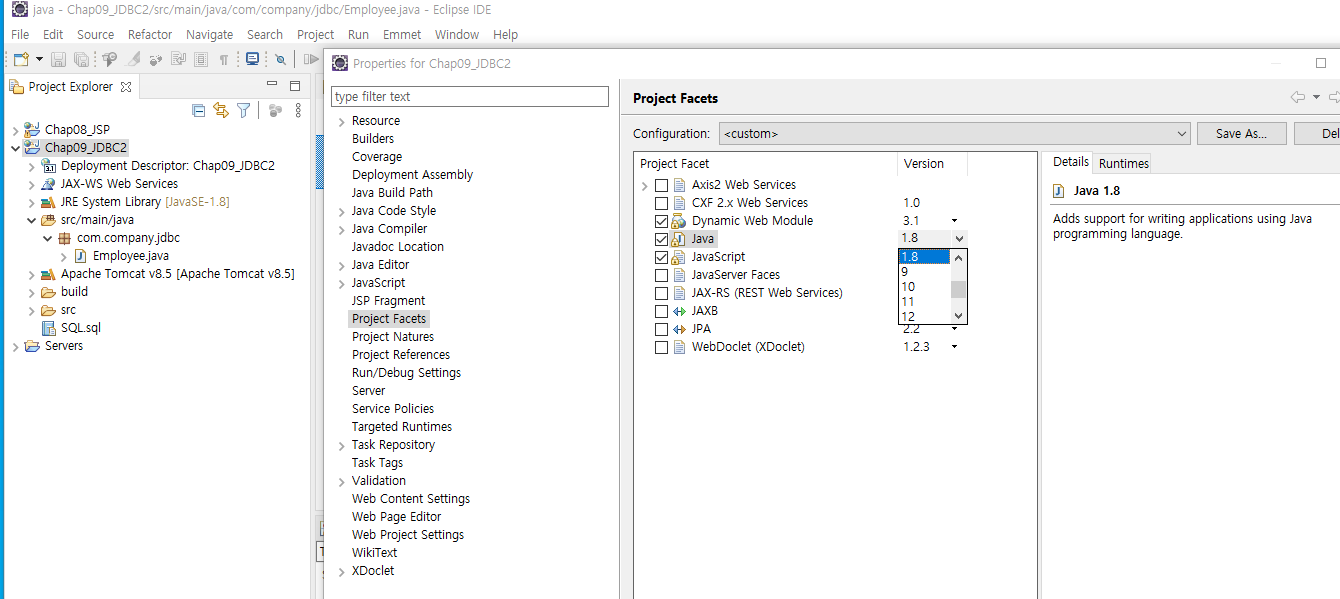
Task: Click the Show Whitespace Characters pilcrow icon
Action: click(224, 60)
